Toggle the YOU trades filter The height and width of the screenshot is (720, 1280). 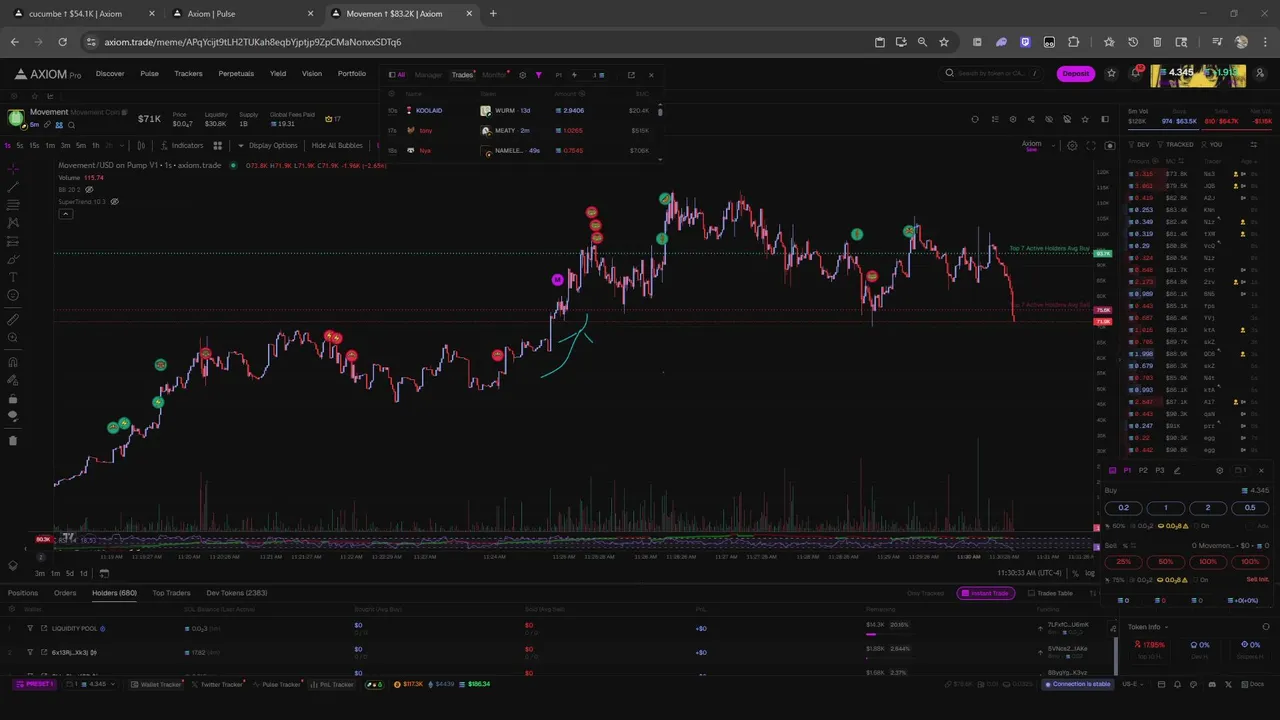[x=1210, y=145]
